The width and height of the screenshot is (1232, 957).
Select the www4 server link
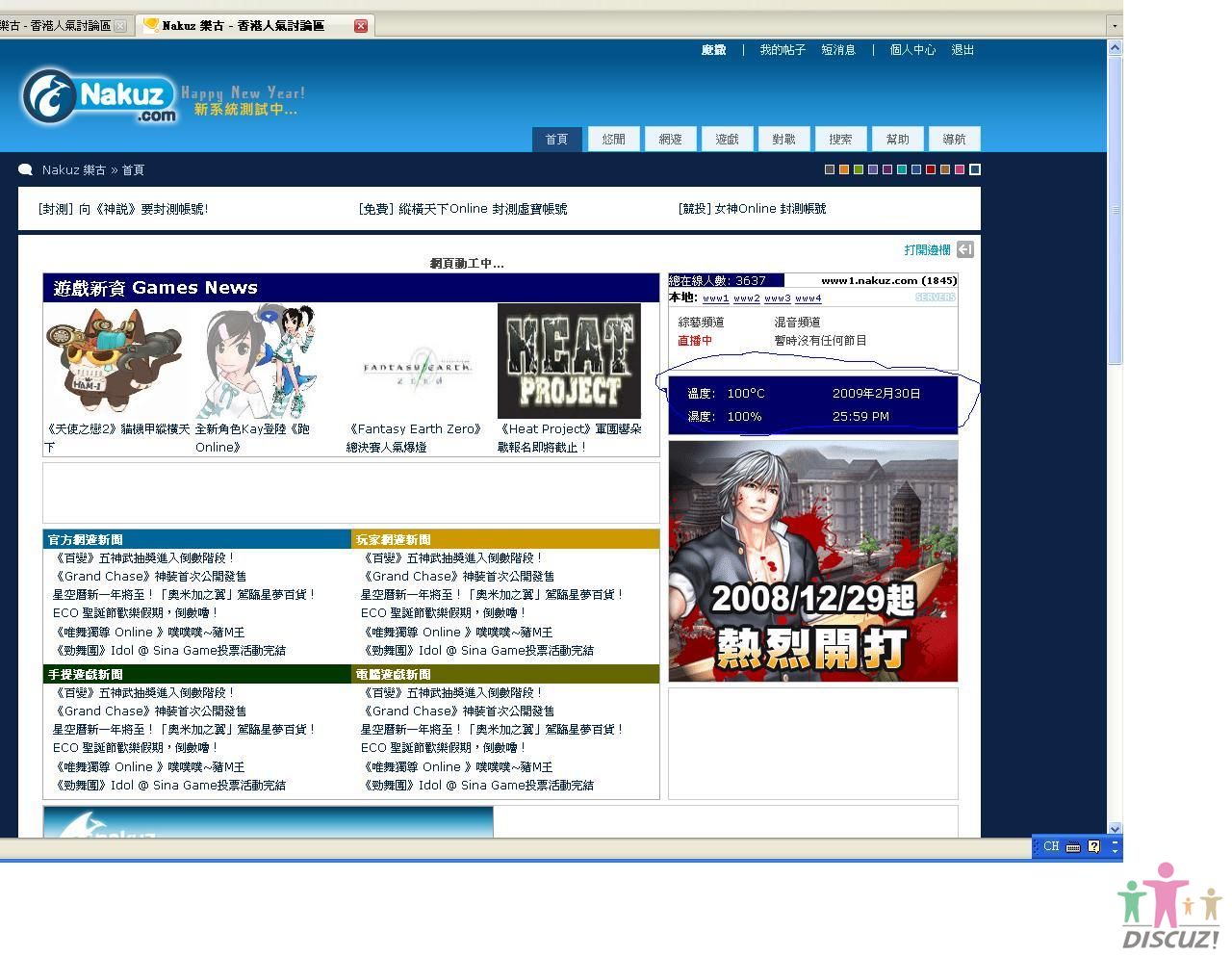(808, 298)
